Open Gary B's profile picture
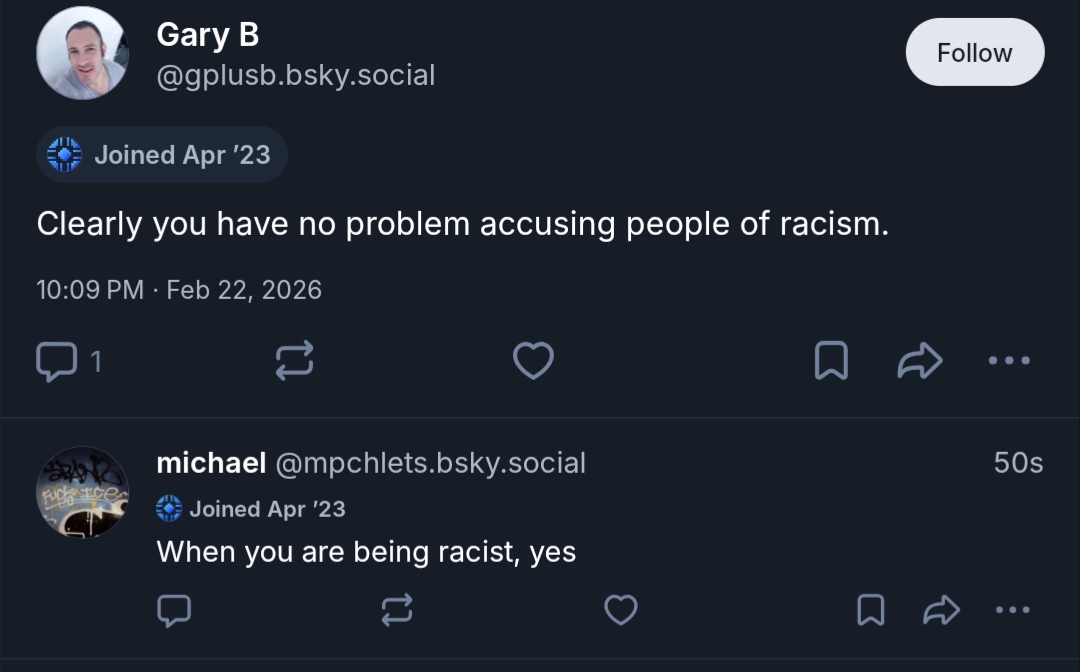This screenshot has height=672, width=1080. tap(82, 54)
